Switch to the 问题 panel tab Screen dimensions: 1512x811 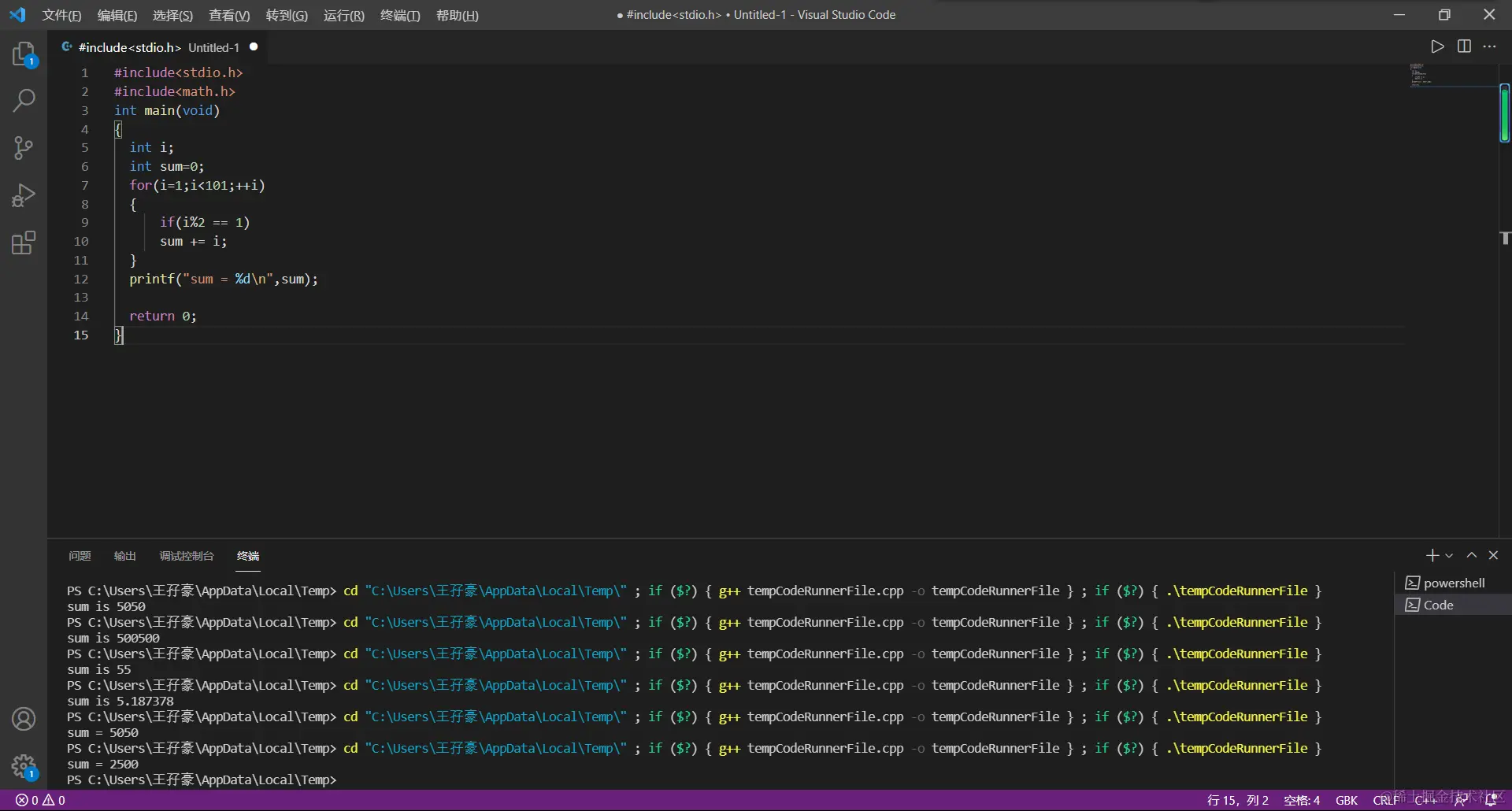[x=80, y=556]
